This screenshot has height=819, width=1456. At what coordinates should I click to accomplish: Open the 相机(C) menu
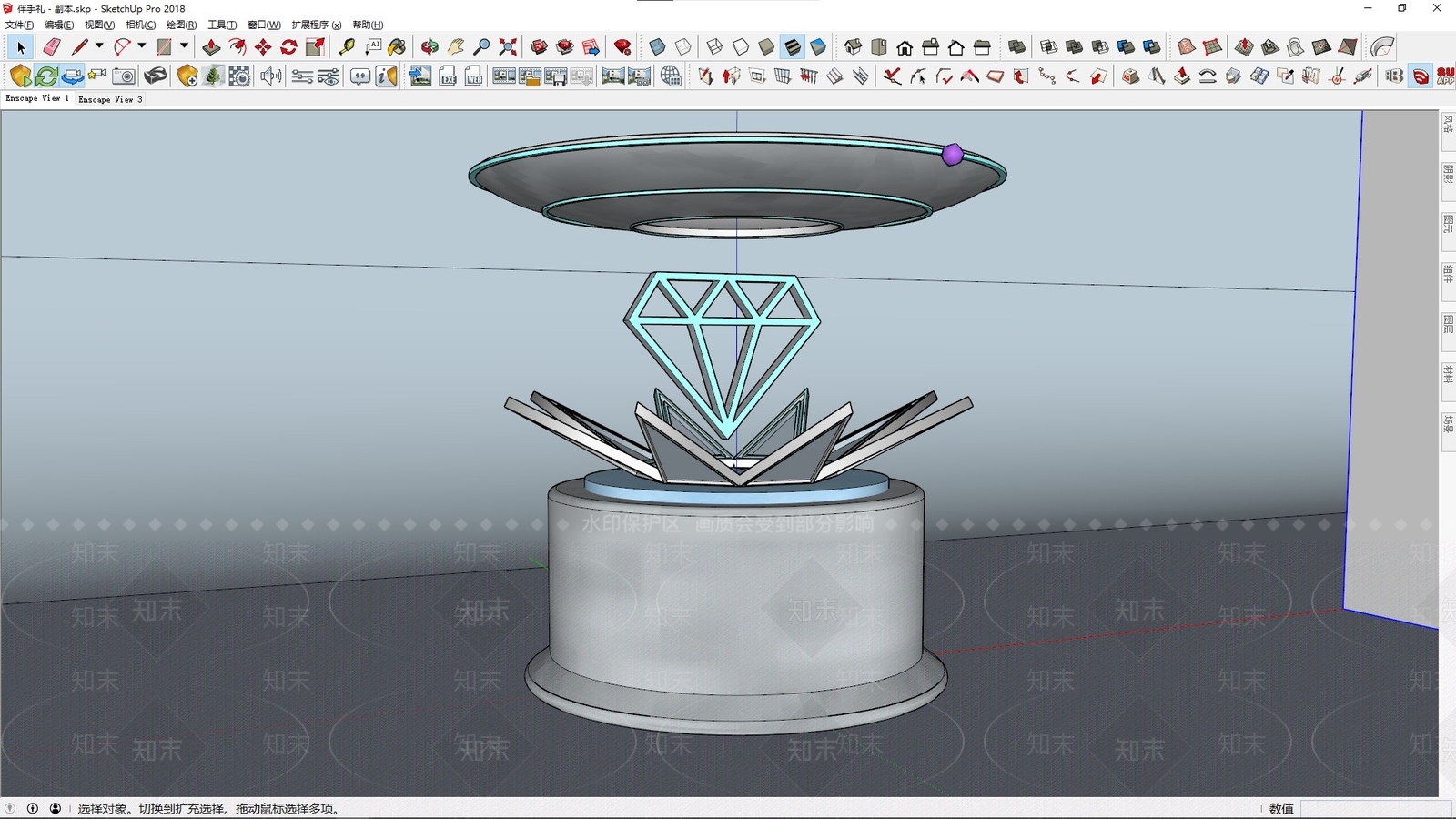click(140, 25)
